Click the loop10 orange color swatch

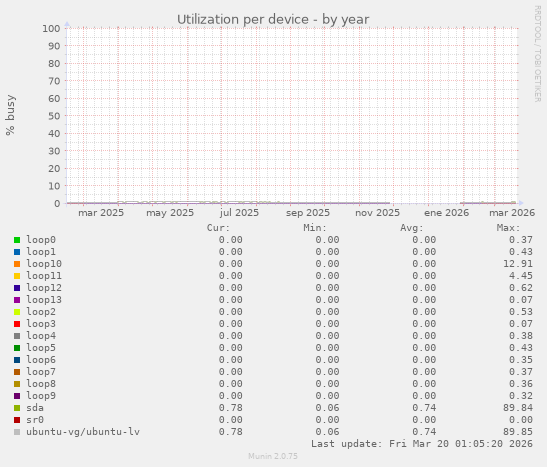click(x=17, y=264)
